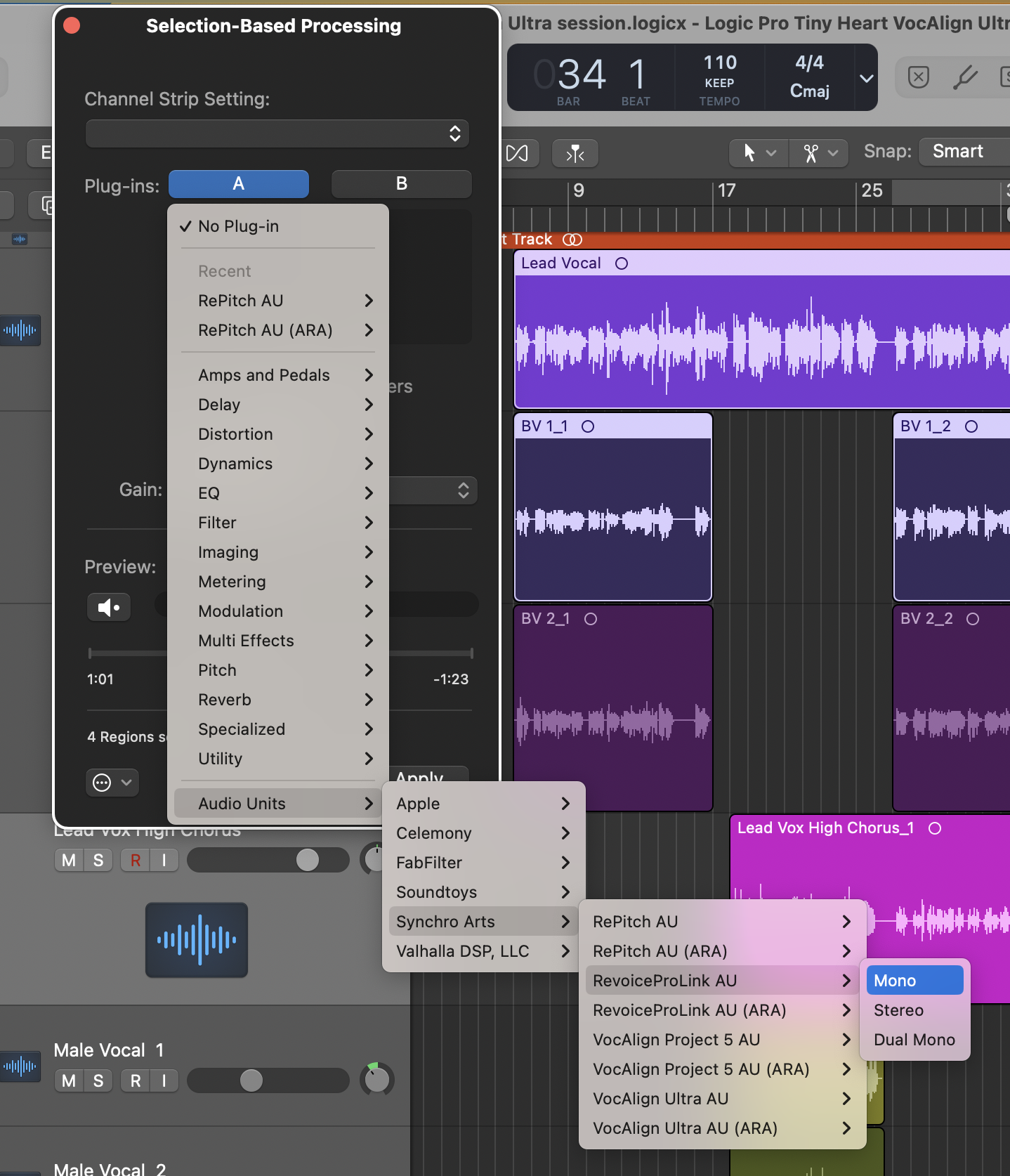Screen dimensions: 1010x1176
Task: Select plug-in set A button
Action: (239, 184)
